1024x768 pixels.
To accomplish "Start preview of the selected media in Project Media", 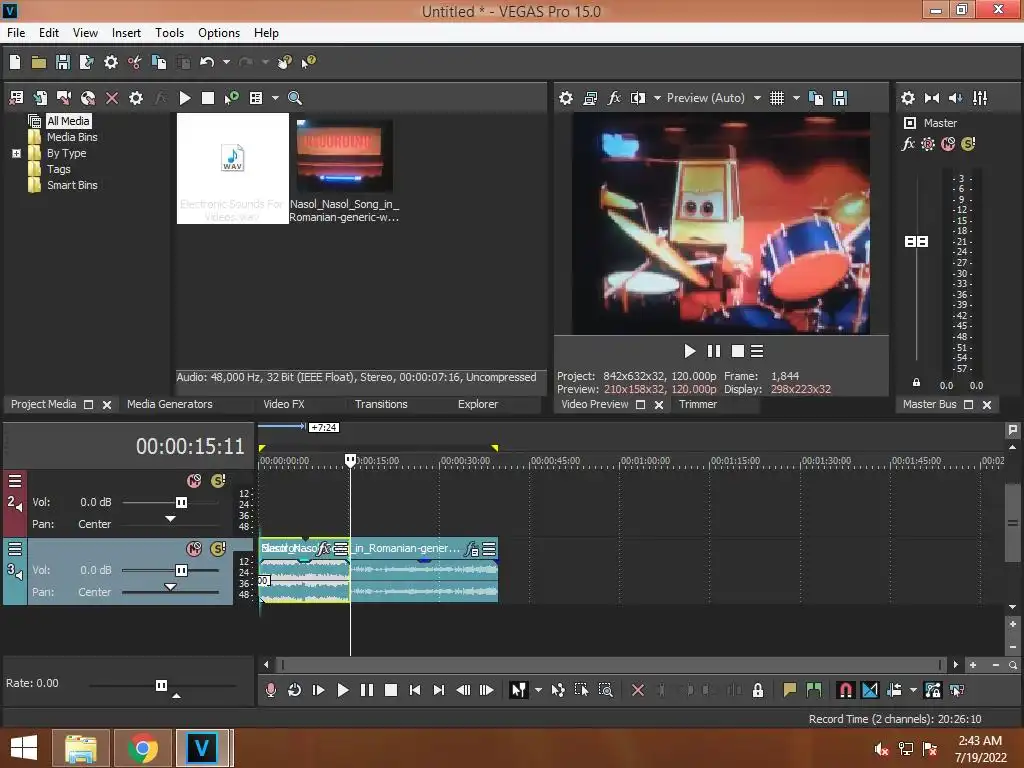I will click(x=185, y=98).
